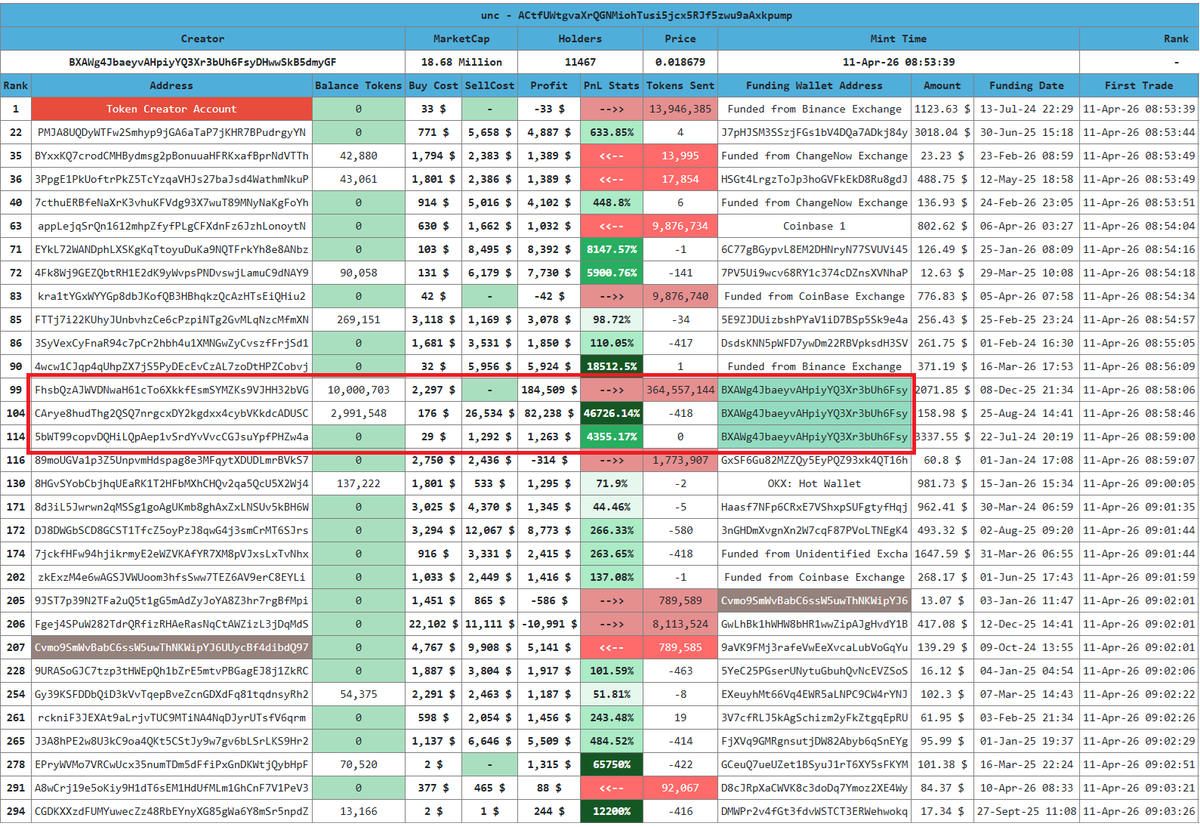
Task: Click the Holders value 11467
Action: coord(580,62)
